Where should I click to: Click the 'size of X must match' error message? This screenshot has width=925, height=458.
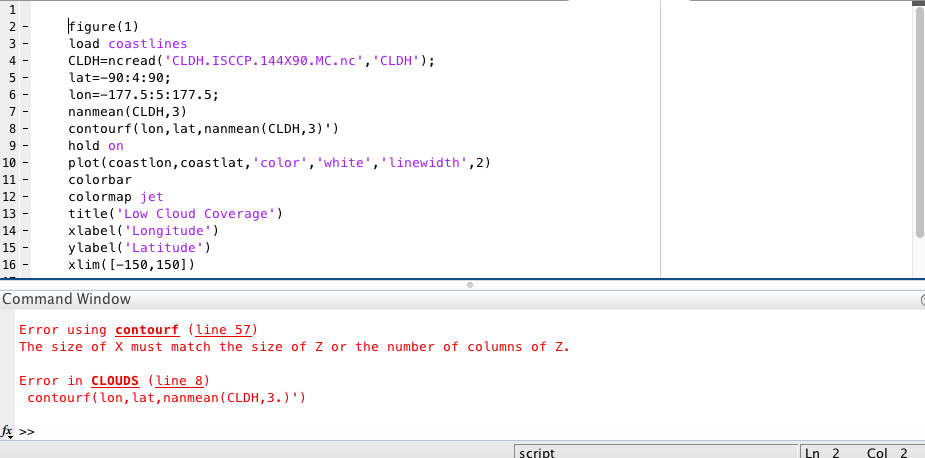click(x=294, y=347)
